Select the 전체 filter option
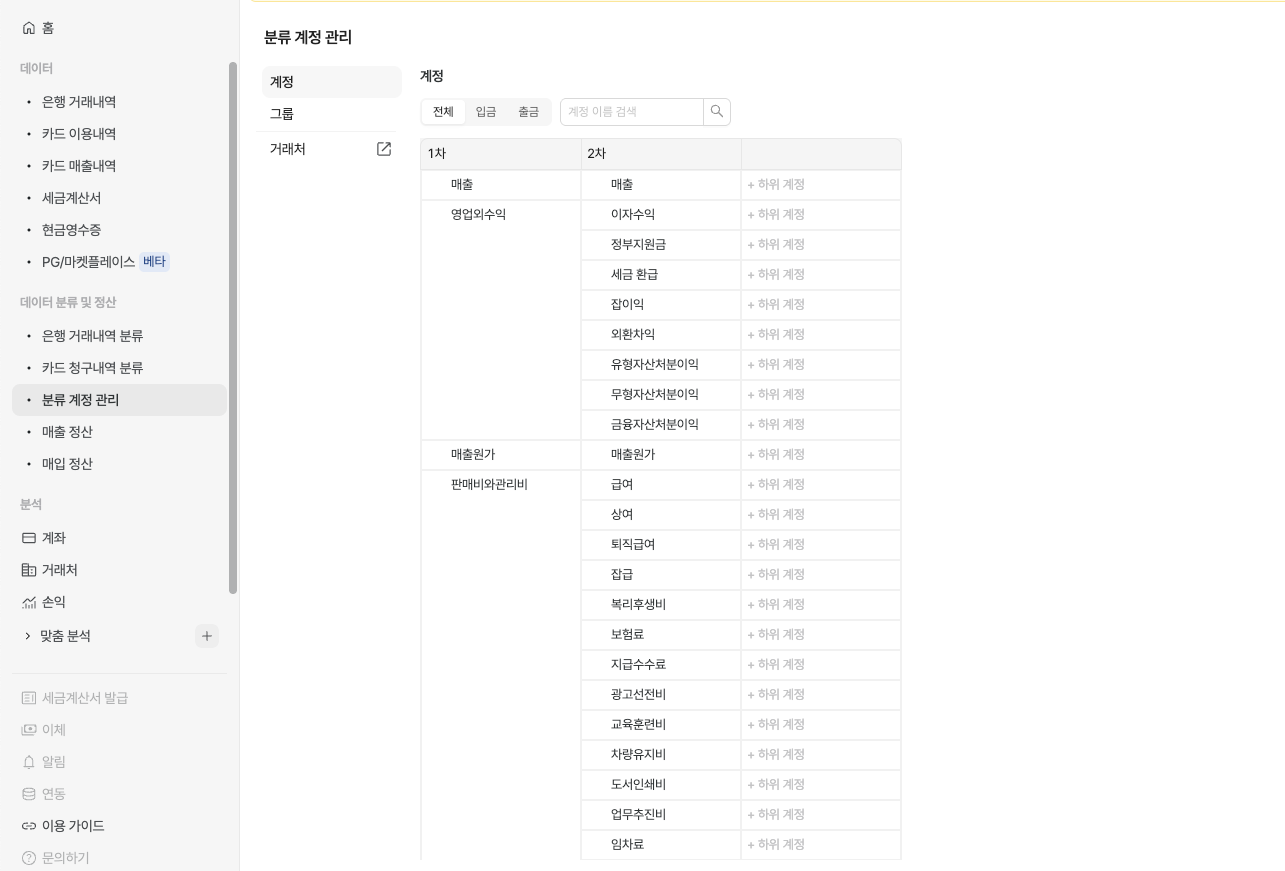1285x871 pixels. 443,112
